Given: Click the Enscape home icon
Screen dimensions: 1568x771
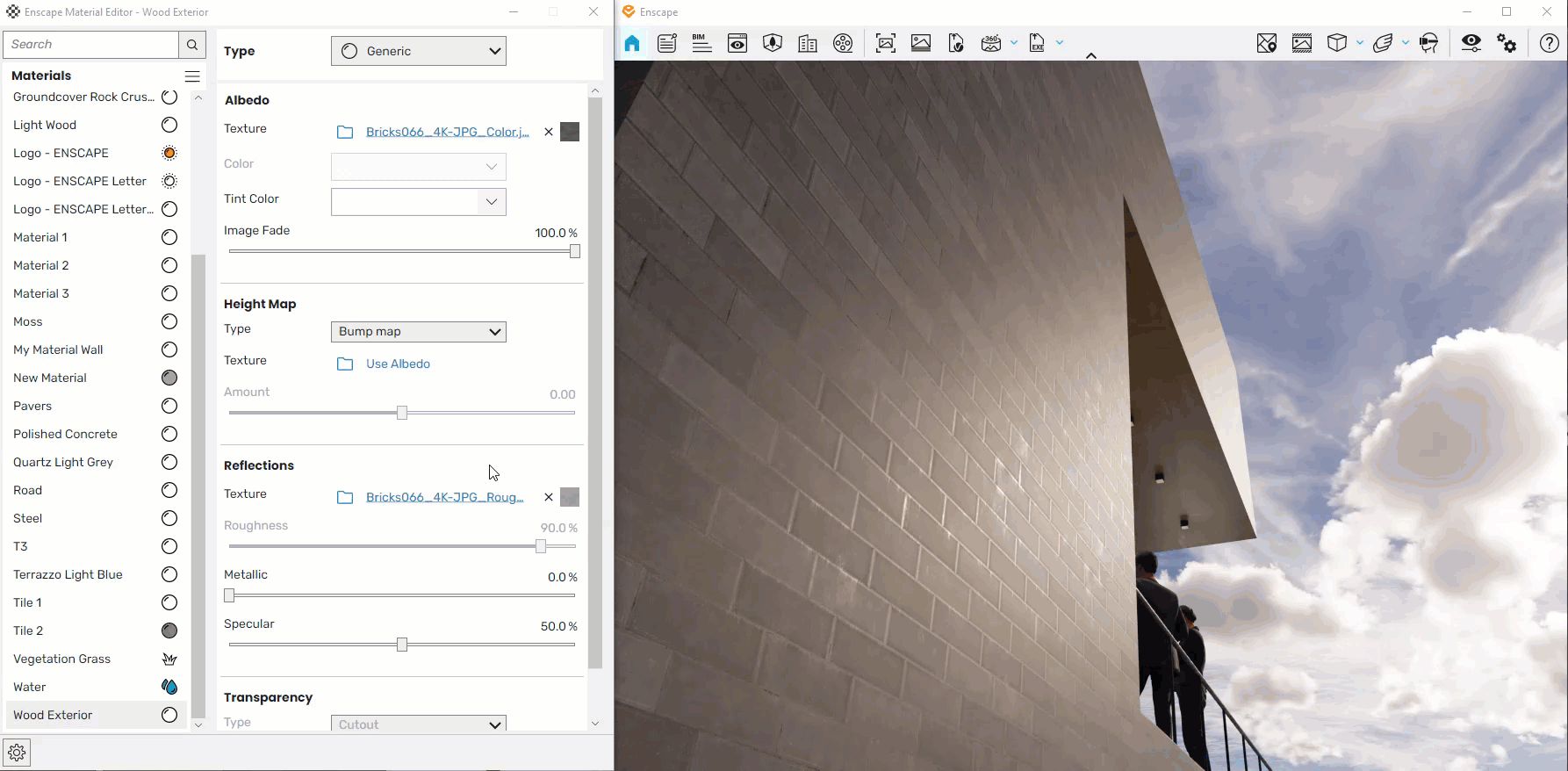Looking at the screenshot, I should 632,43.
